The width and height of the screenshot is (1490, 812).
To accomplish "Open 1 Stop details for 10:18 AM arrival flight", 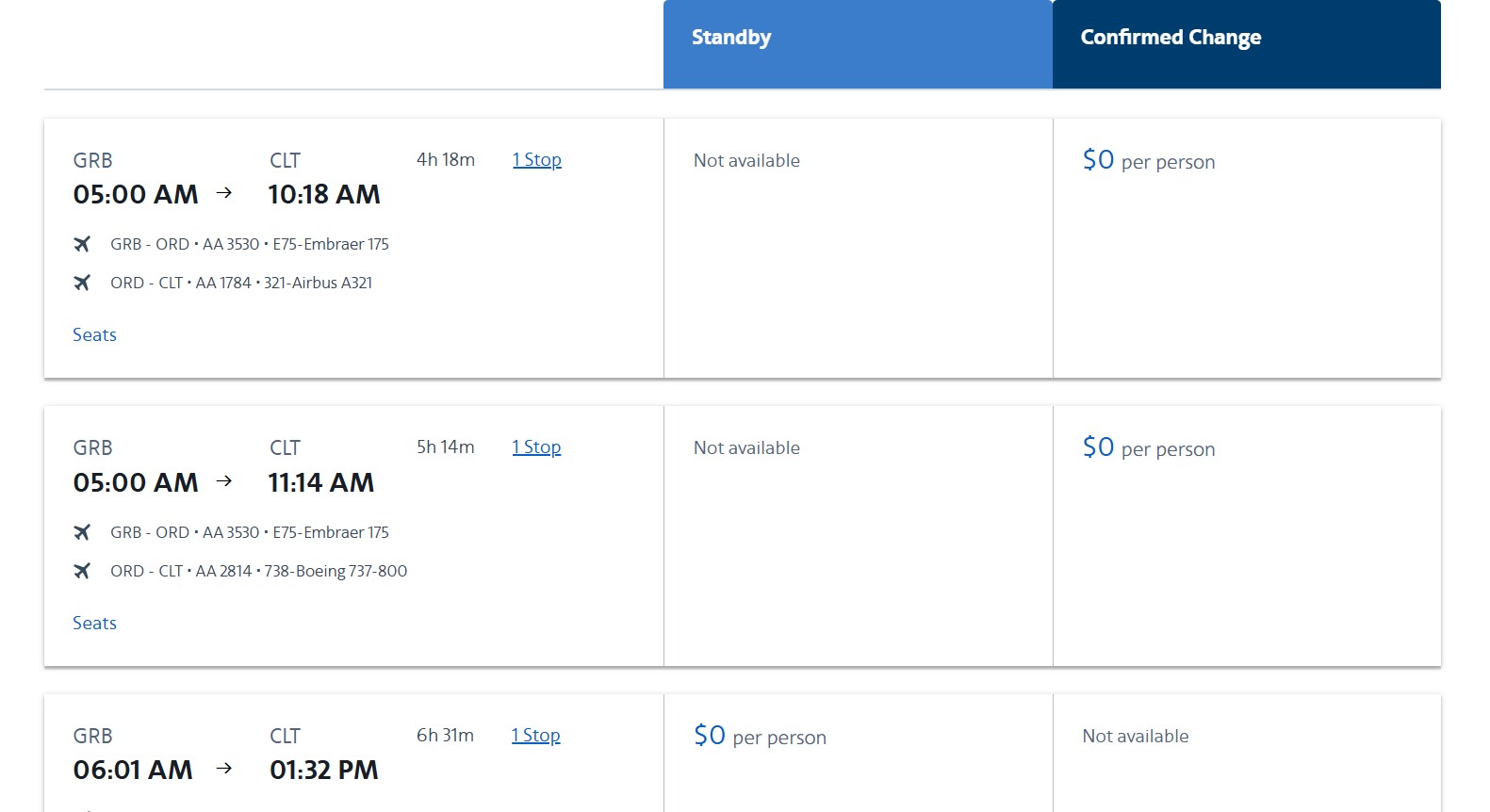I will tap(537, 160).
